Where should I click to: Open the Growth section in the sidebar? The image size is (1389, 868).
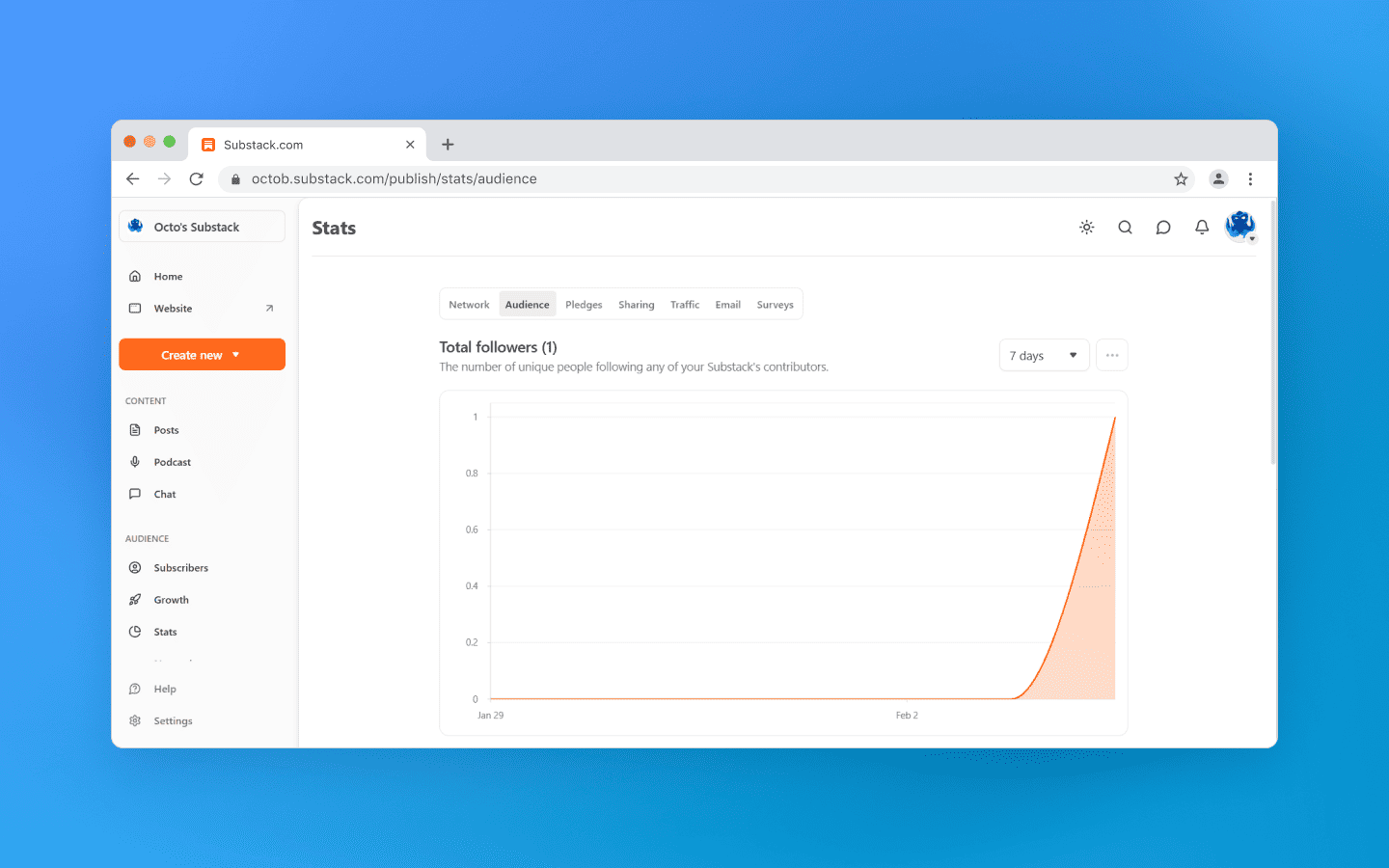click(172, 599)
